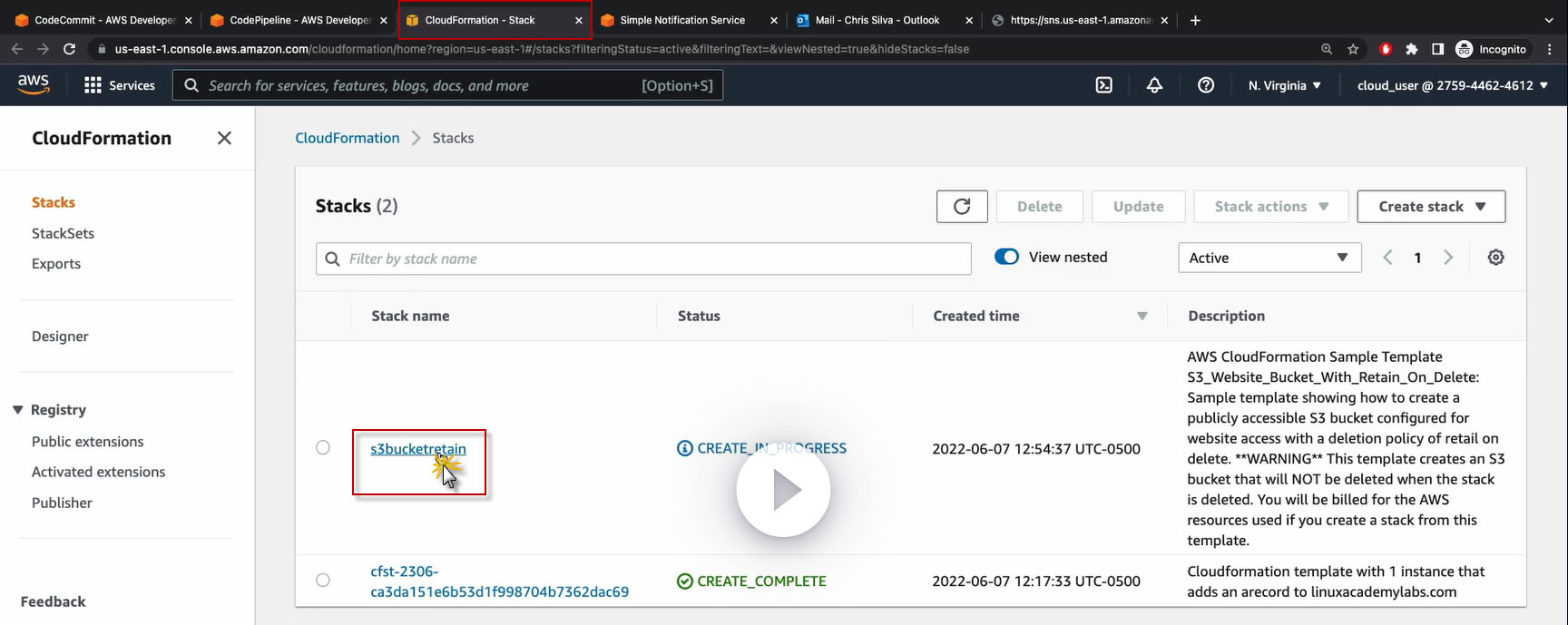Open StackSets in the side navigation
1568x625 pixels.
63,233
